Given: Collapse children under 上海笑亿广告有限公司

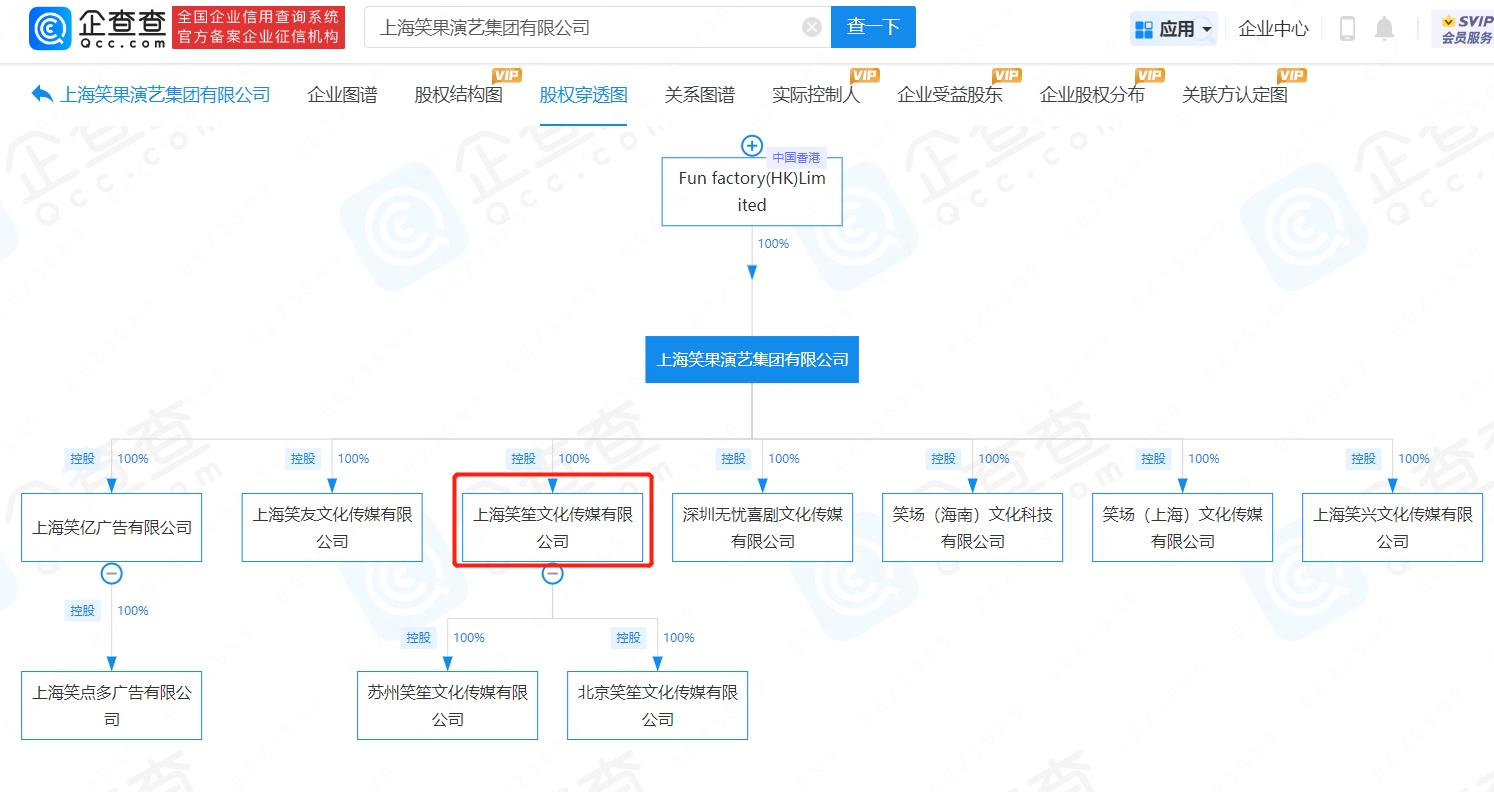Looking at the screenshot, I should click(x=112, y=574).
